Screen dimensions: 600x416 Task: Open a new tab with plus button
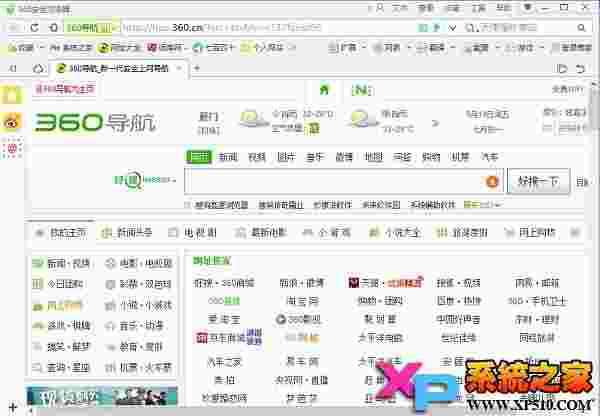[197, 68]
